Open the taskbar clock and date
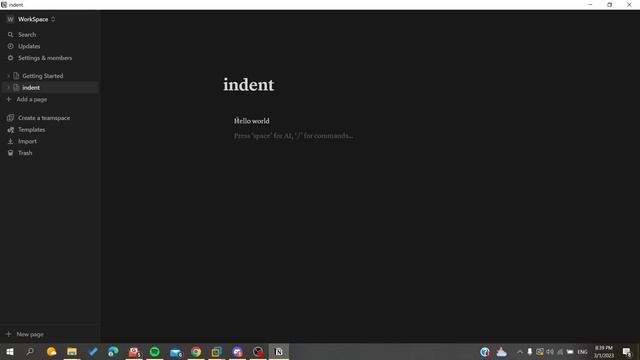 (x=604, y=352)
